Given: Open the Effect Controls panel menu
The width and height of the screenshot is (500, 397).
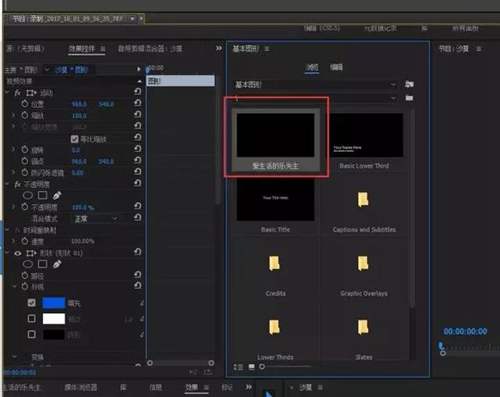Looking at the screenshot, I should pos(103,49).
